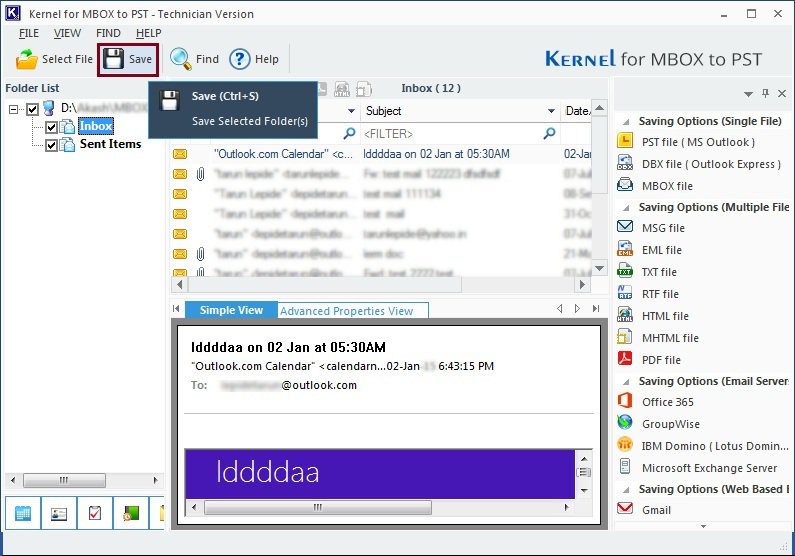
Task: Open Help from the toolbar question icon
Action: pyautogui.click(x=239, y=59)
